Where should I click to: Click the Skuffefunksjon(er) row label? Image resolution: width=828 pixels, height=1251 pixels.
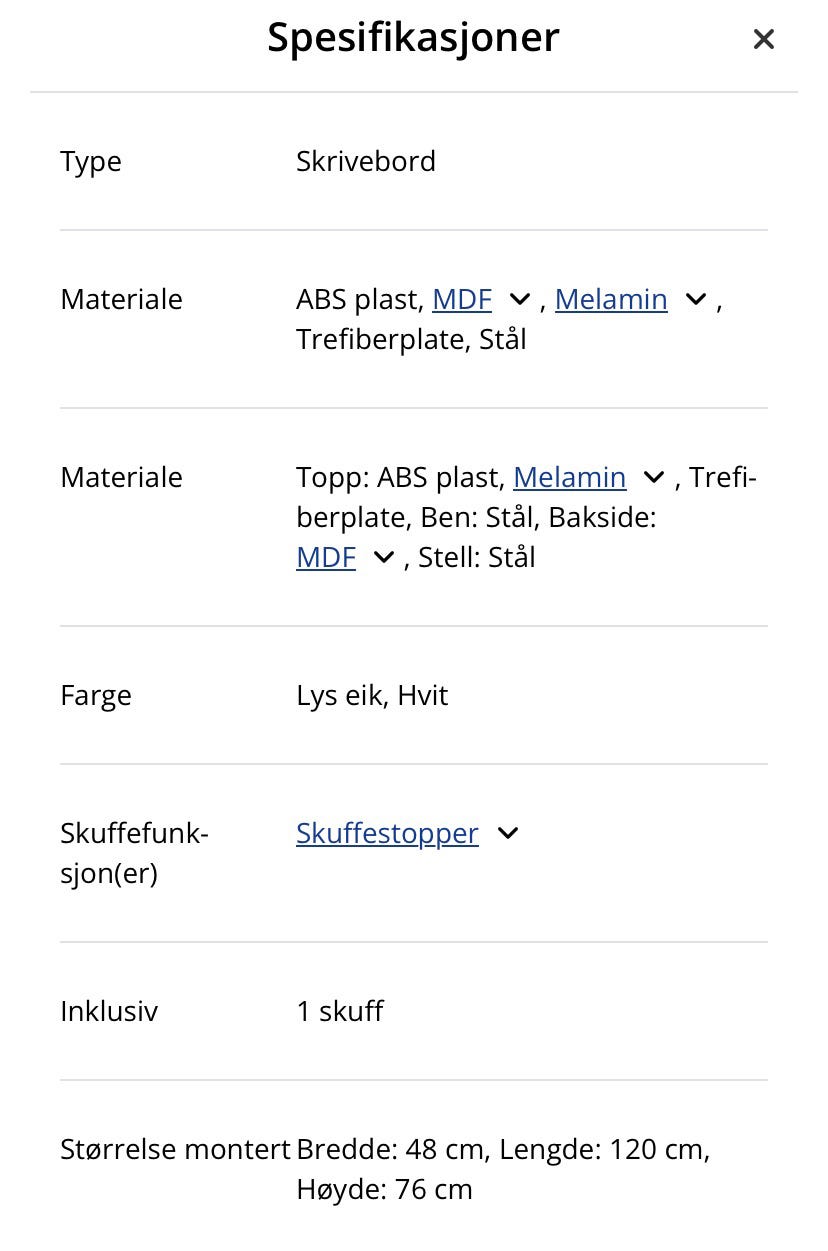coord(134,852)
